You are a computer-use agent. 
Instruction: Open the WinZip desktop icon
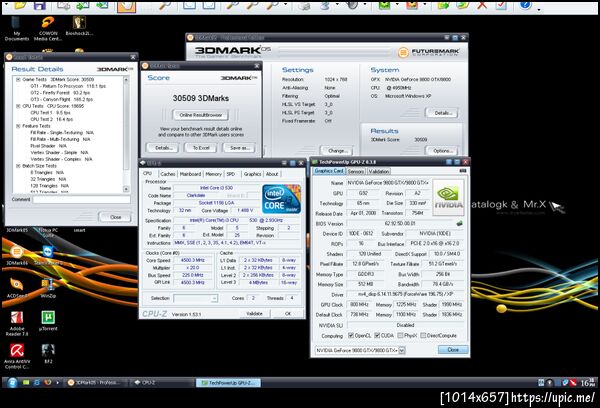point(48,288)
